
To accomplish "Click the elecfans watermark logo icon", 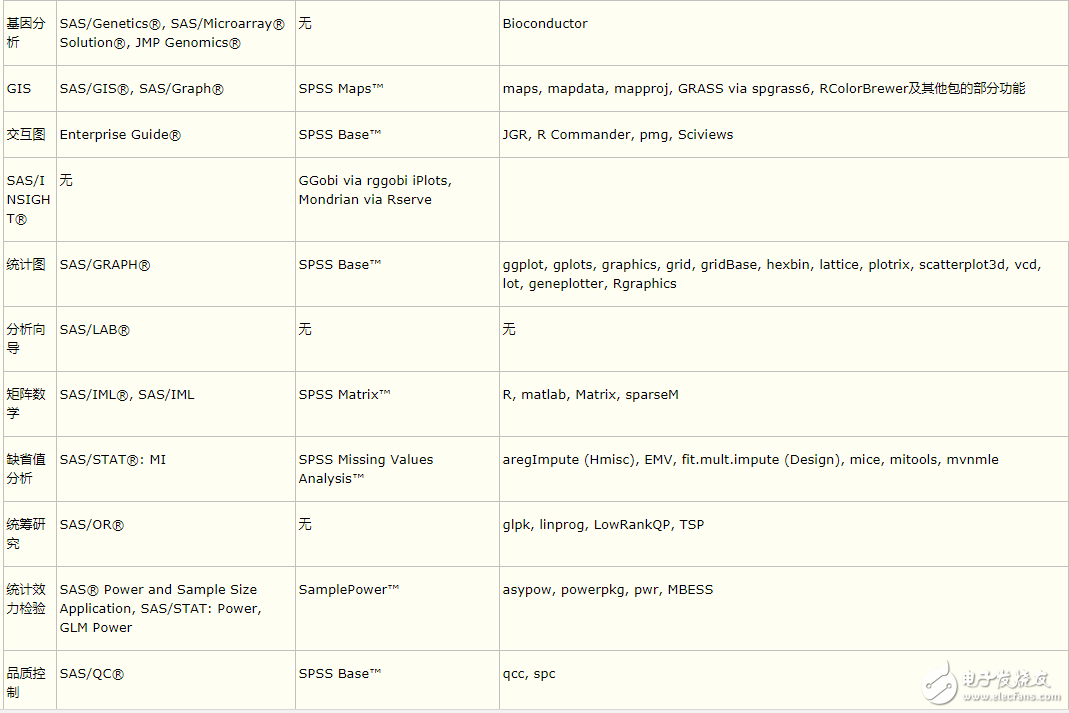I will (942, 682).
